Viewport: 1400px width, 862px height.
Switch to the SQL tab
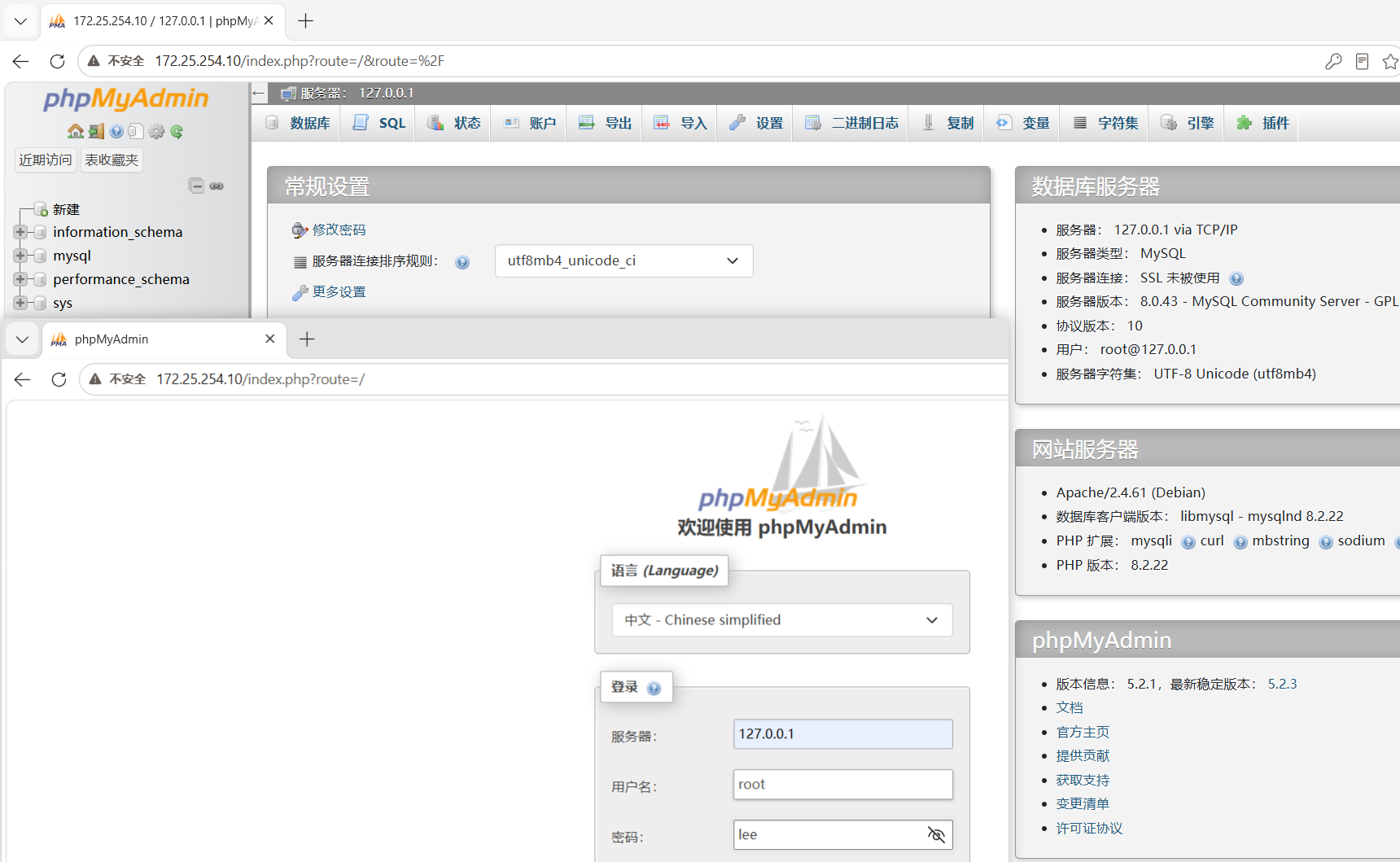(379, 123)
